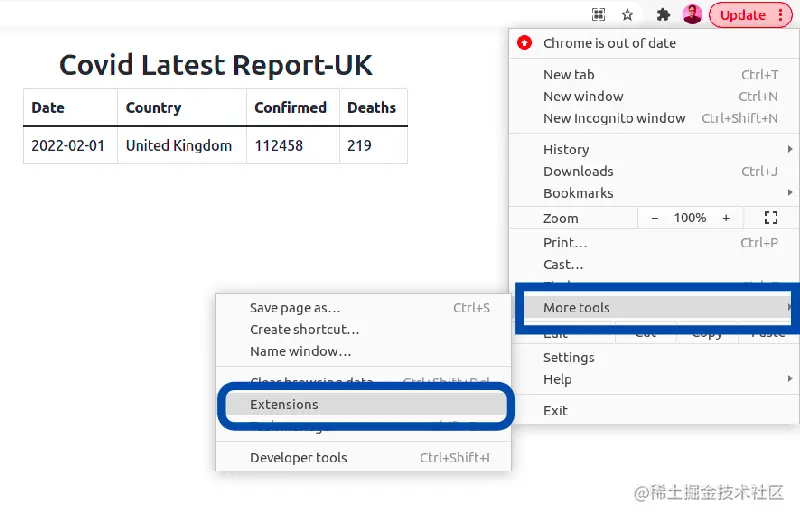Open the Extensions puzzle piece icon
Image resolution: width=800 pixels, height=518 pixels.
click(663, 15)
